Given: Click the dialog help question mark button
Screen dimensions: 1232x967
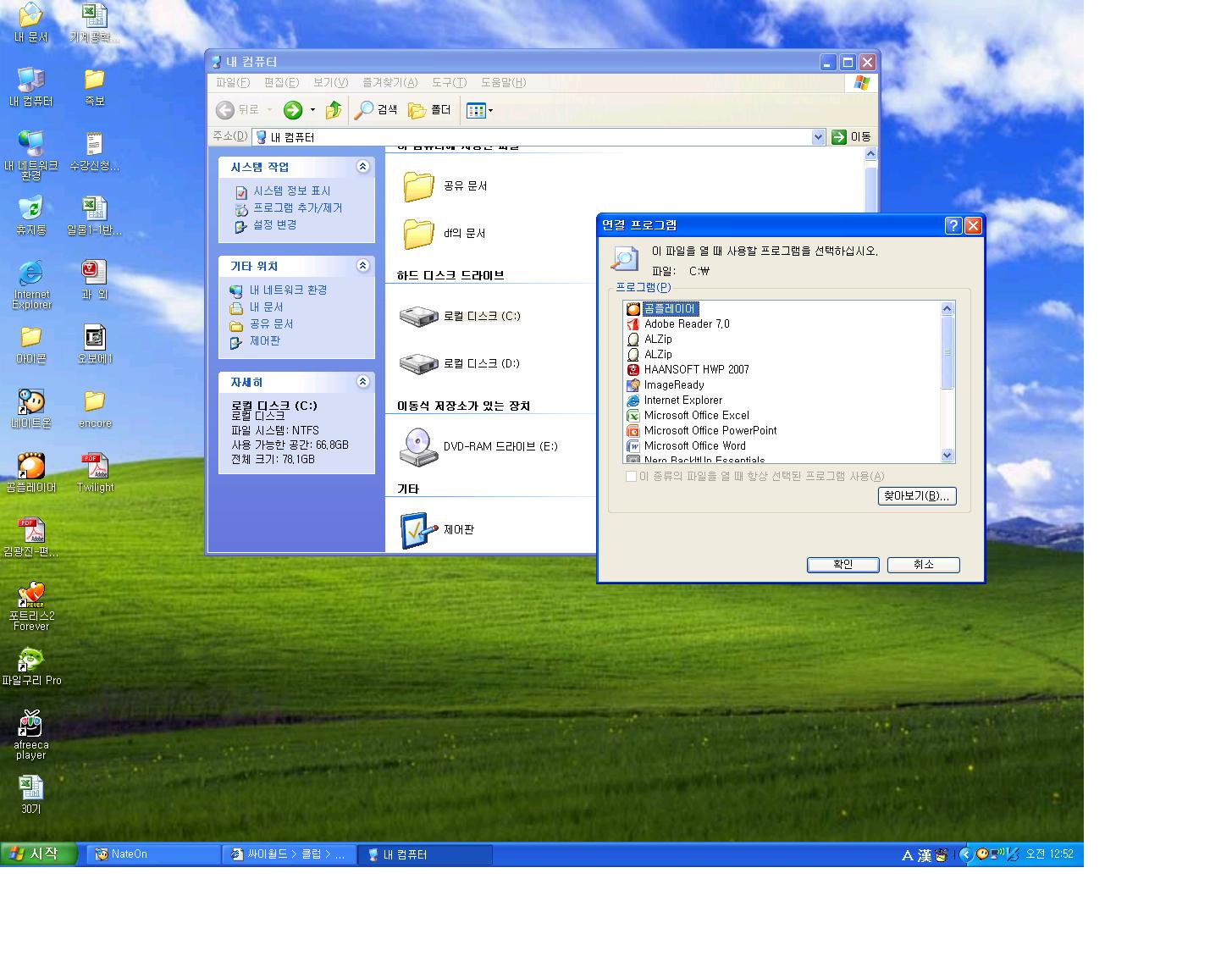Looking at the screenshot, I should (x=953, y=225).
